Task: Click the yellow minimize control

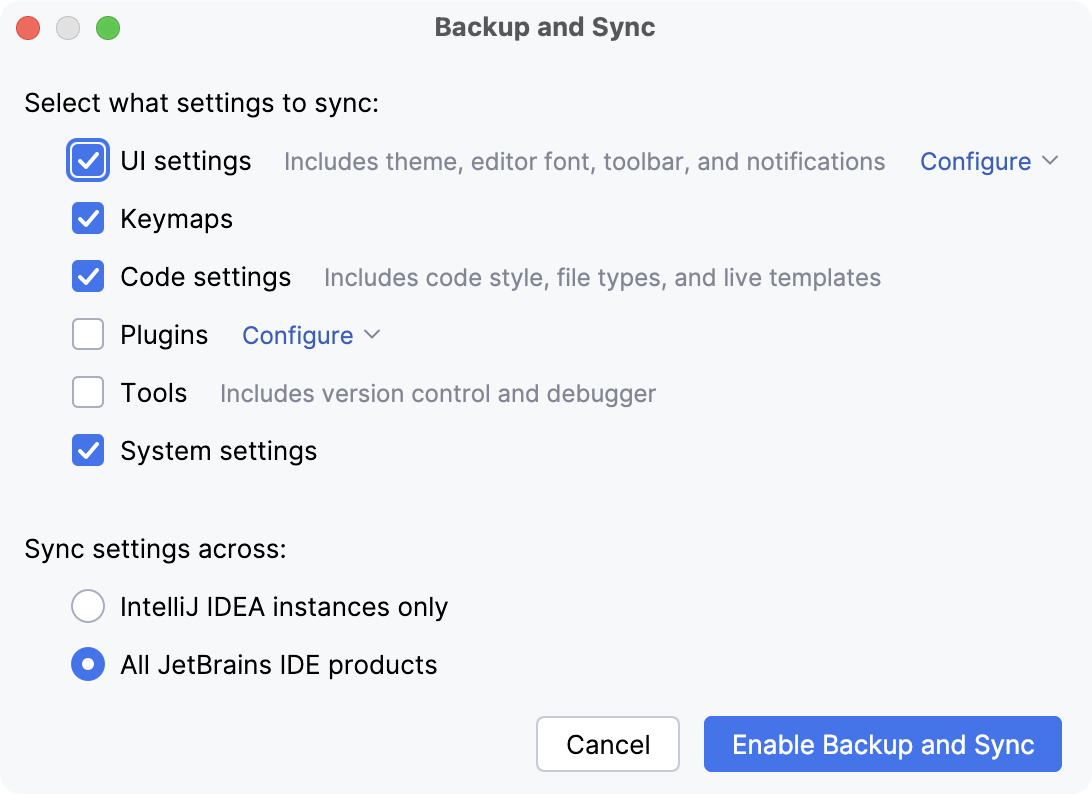Action: pyautogui.click(x=68, y=28)
